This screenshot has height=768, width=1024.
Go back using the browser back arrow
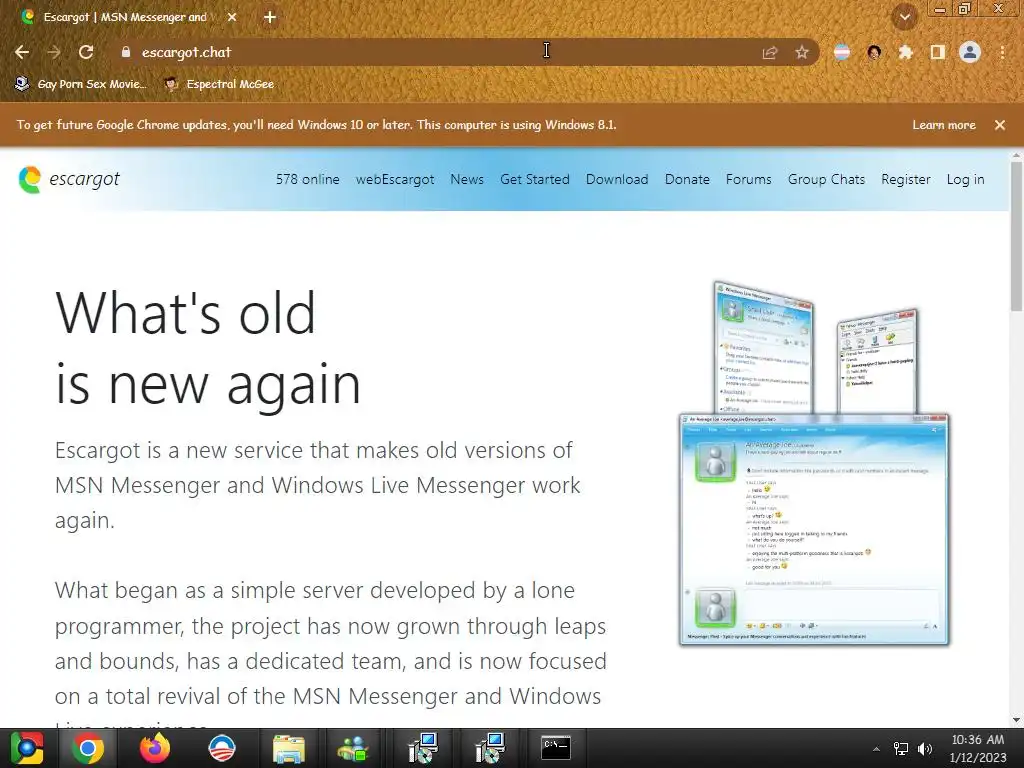tap(22, 52)
